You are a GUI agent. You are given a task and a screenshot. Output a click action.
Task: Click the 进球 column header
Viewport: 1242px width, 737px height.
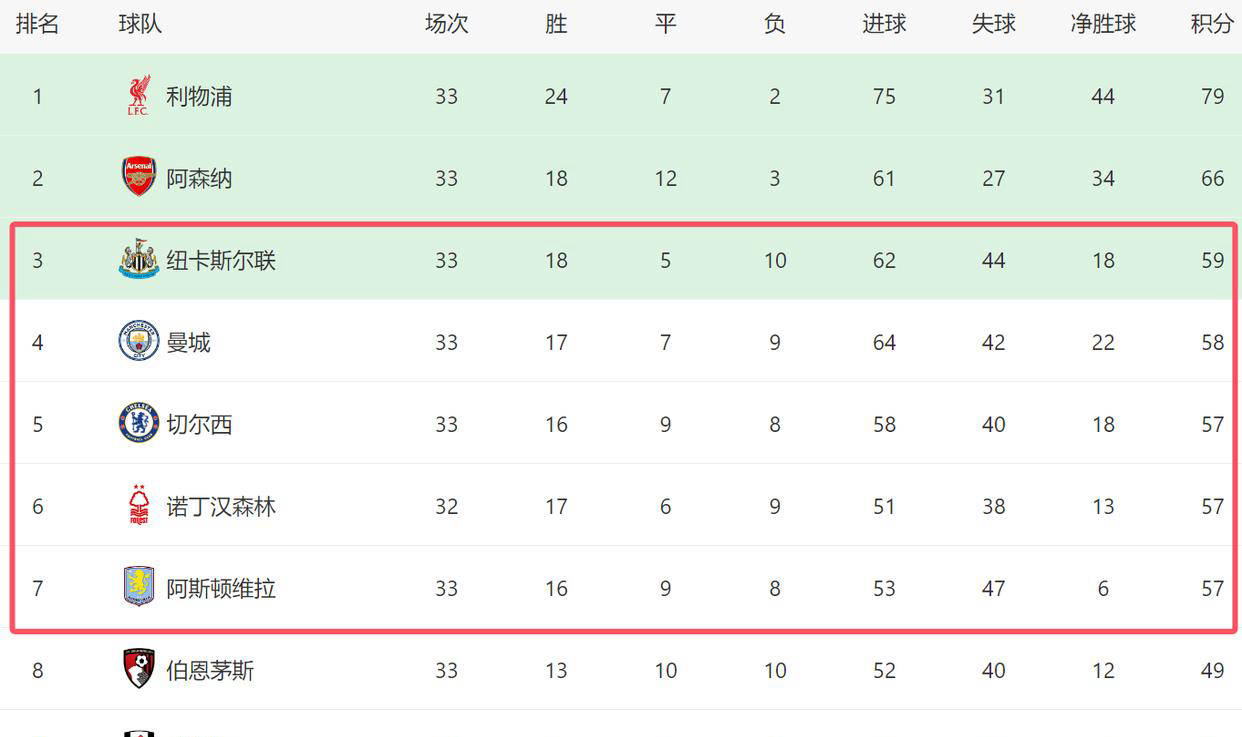(884, 24)
